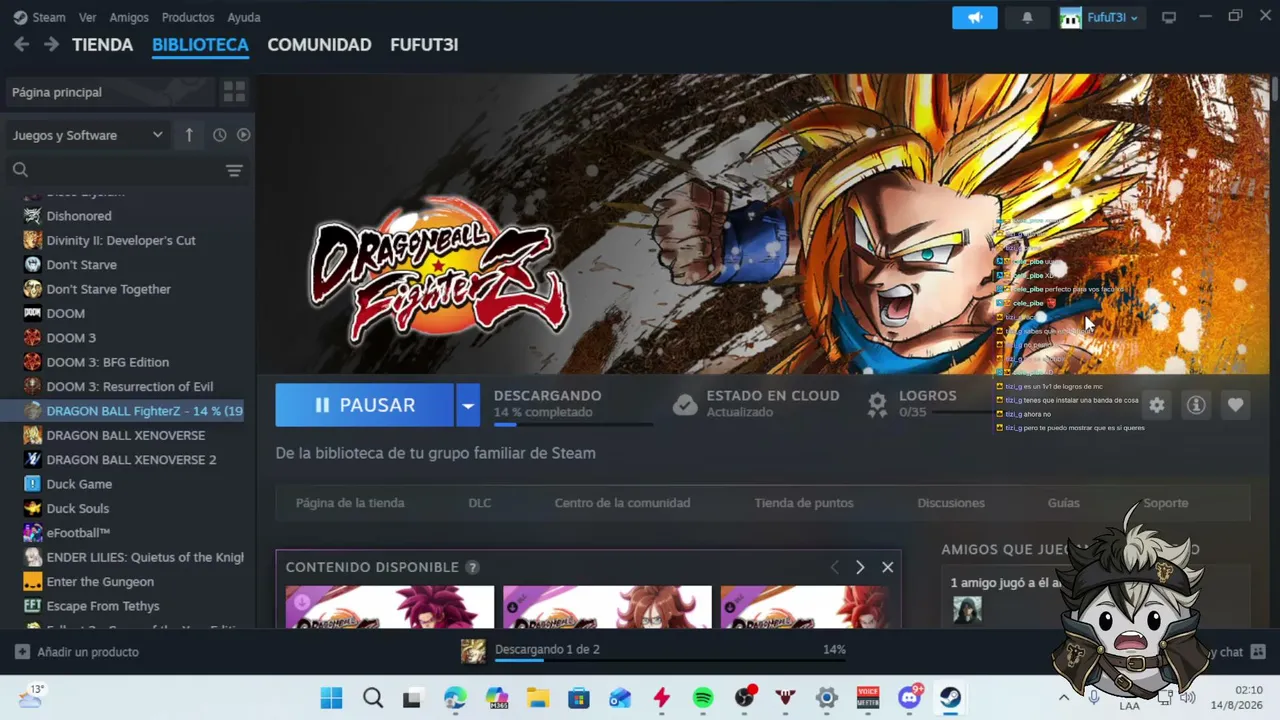
Task: Open the library advanced filter icon
Action: pos(234,171)
